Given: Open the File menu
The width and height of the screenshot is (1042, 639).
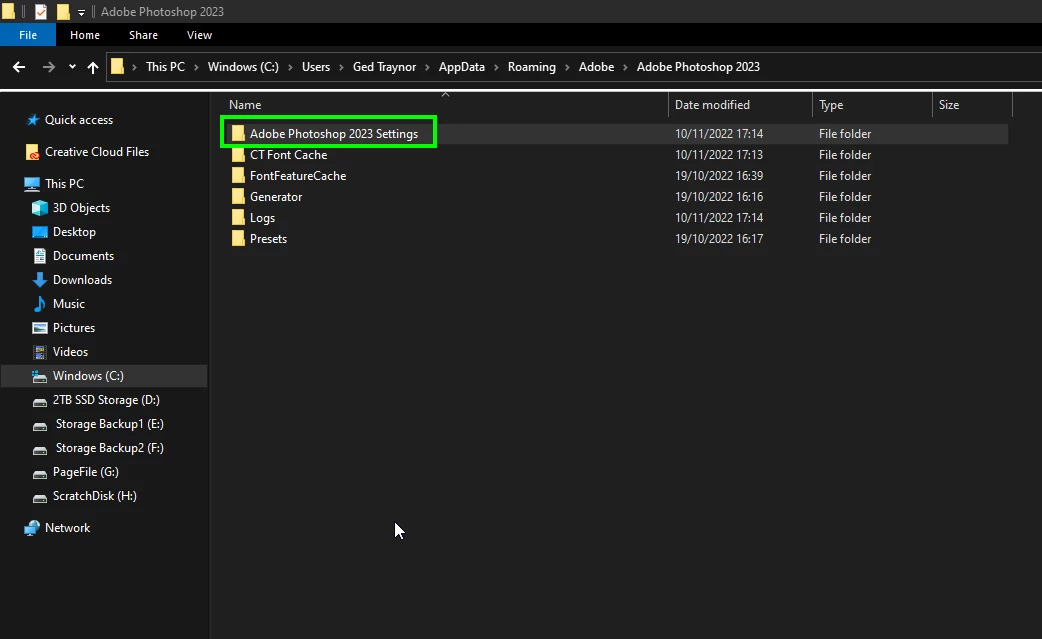Looking at the screenshot, I should (28, 35).
